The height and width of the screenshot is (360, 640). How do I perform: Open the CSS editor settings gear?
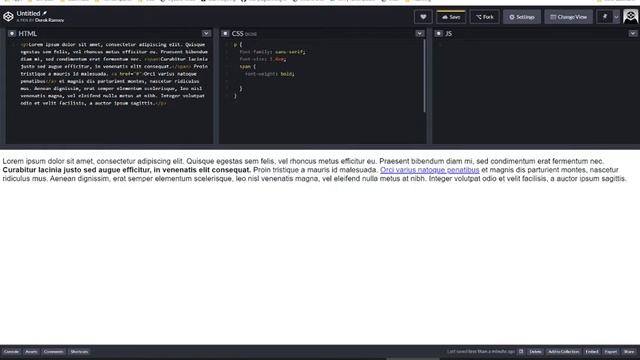(x=225, y=33)
